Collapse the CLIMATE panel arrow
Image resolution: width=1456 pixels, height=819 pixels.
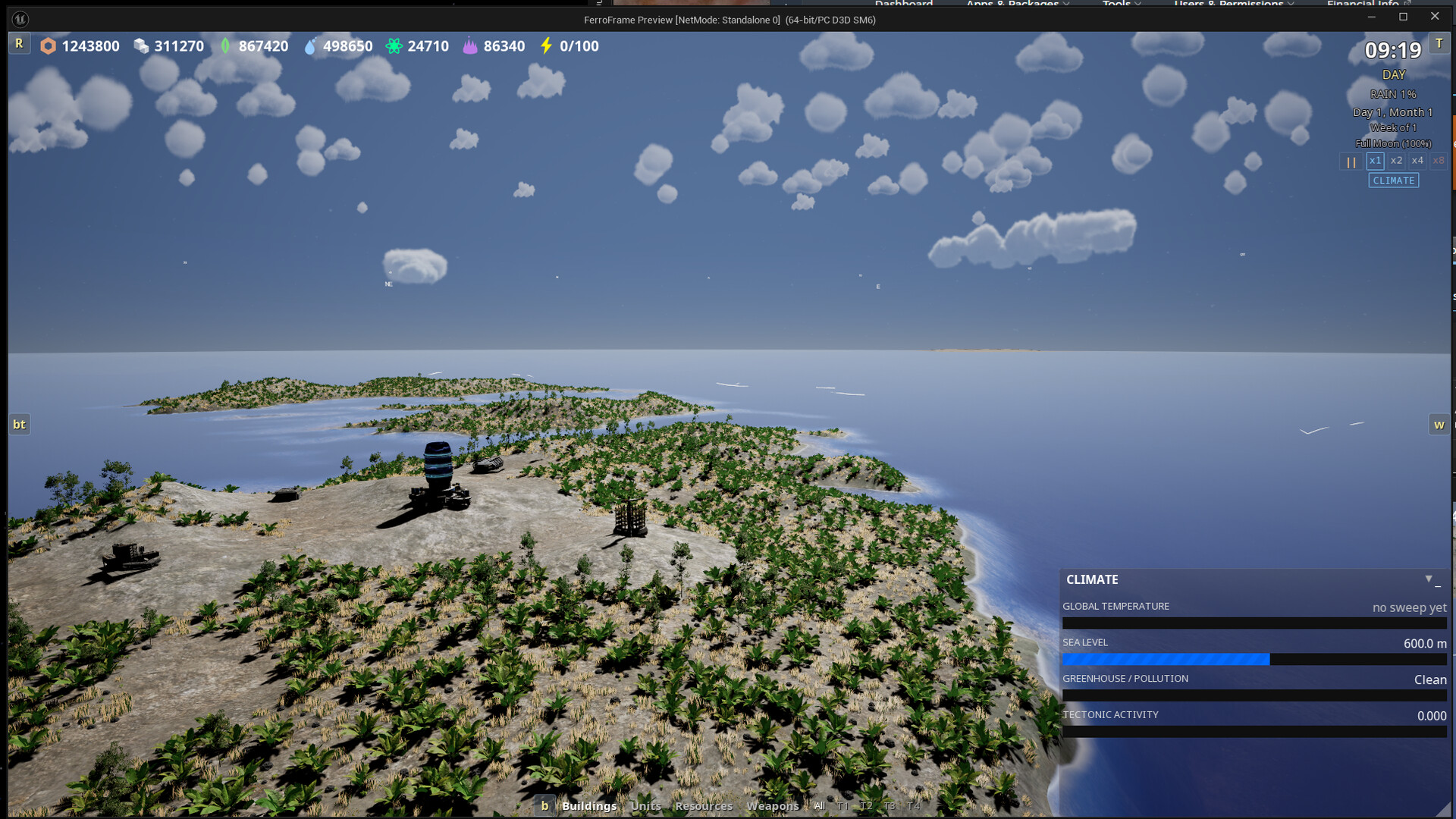pyautogui.click(x=1429, y=579)
